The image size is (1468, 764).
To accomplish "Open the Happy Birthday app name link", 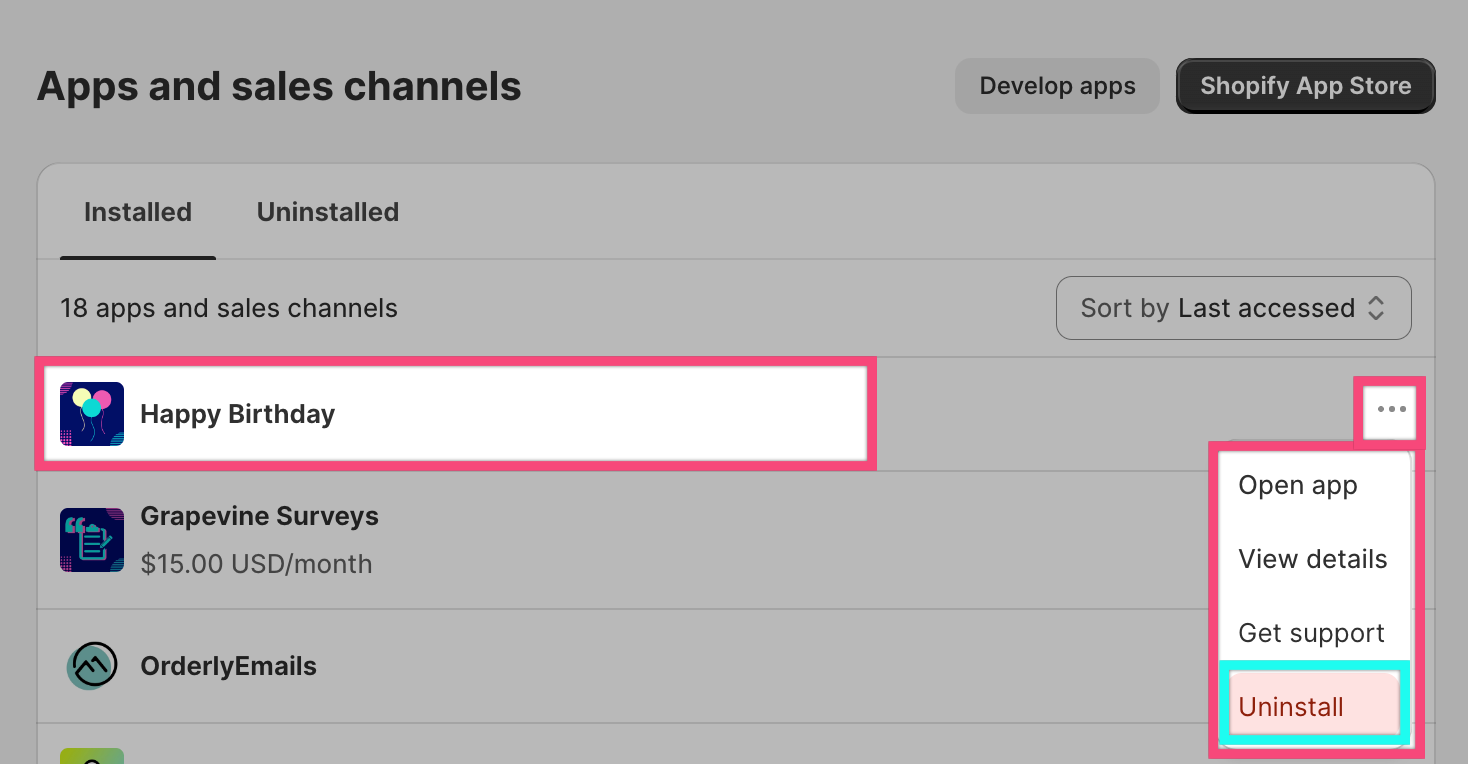I will tap(237, 414).
